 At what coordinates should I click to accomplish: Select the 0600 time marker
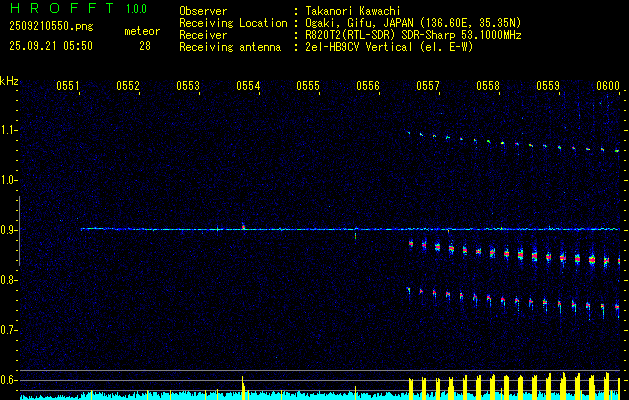pos(608,87)
